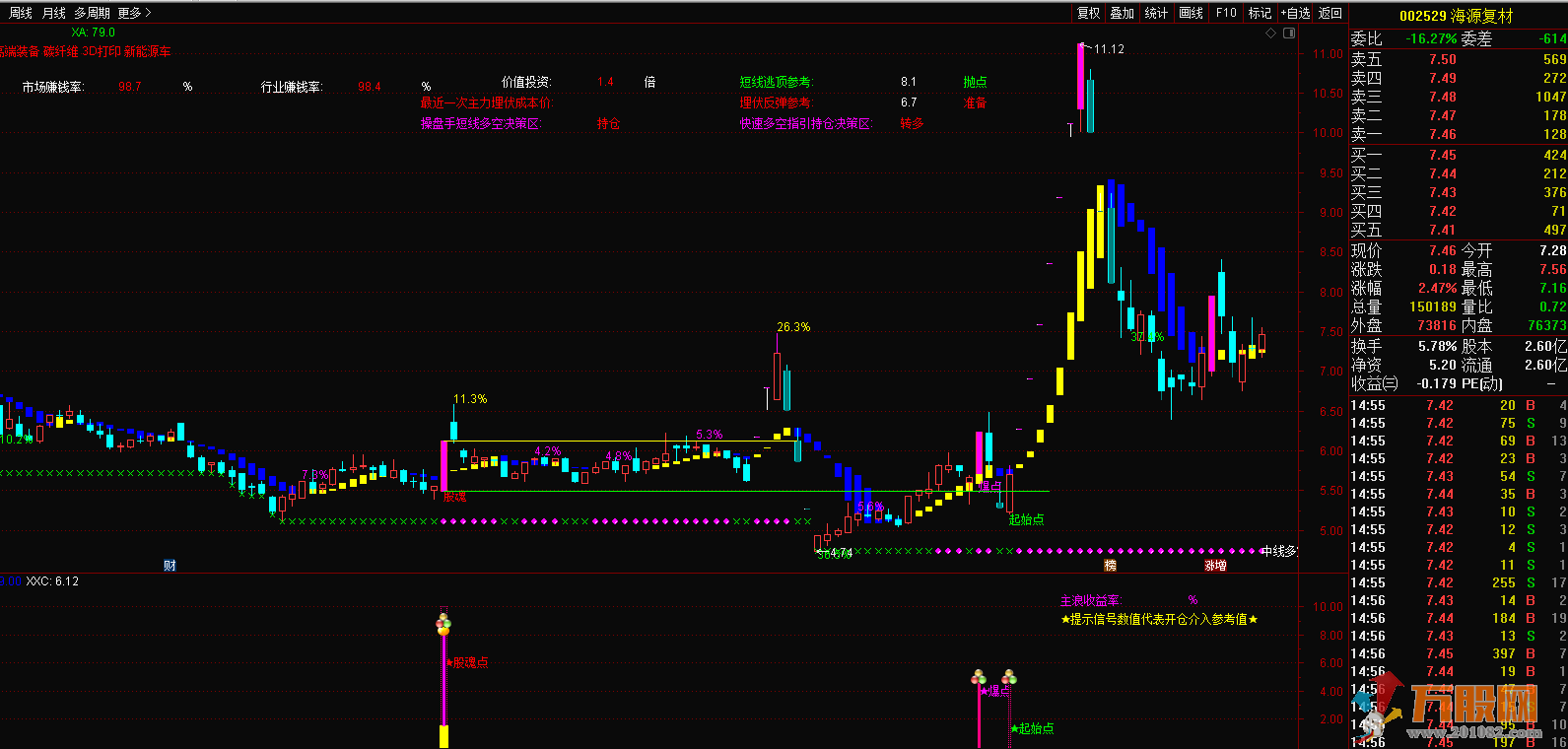Expand the 更多 period options
Viewport: 1568px width, 749px height.
click(134, 13)
